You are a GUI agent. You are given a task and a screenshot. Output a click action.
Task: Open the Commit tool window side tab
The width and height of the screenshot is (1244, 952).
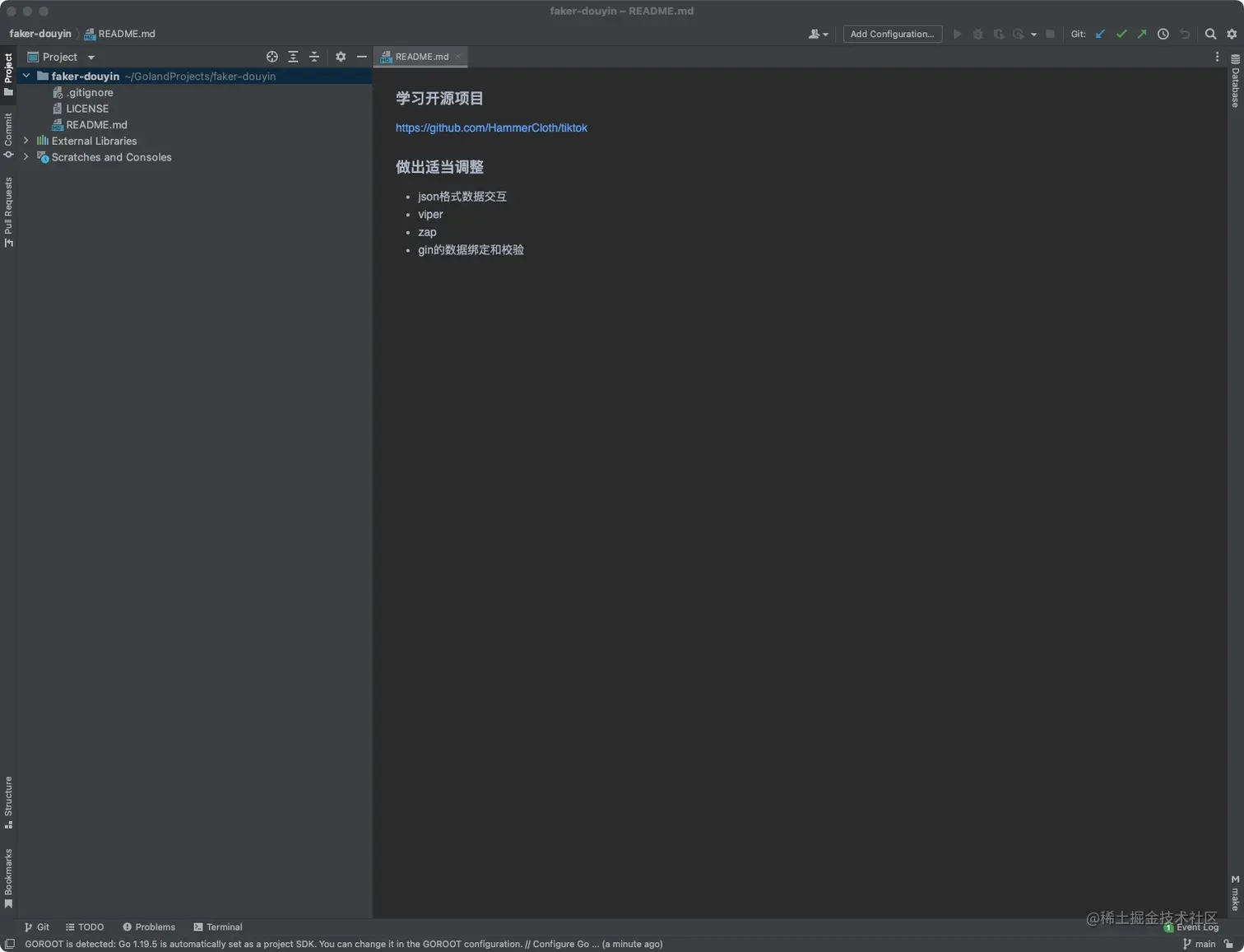point(8,135)
